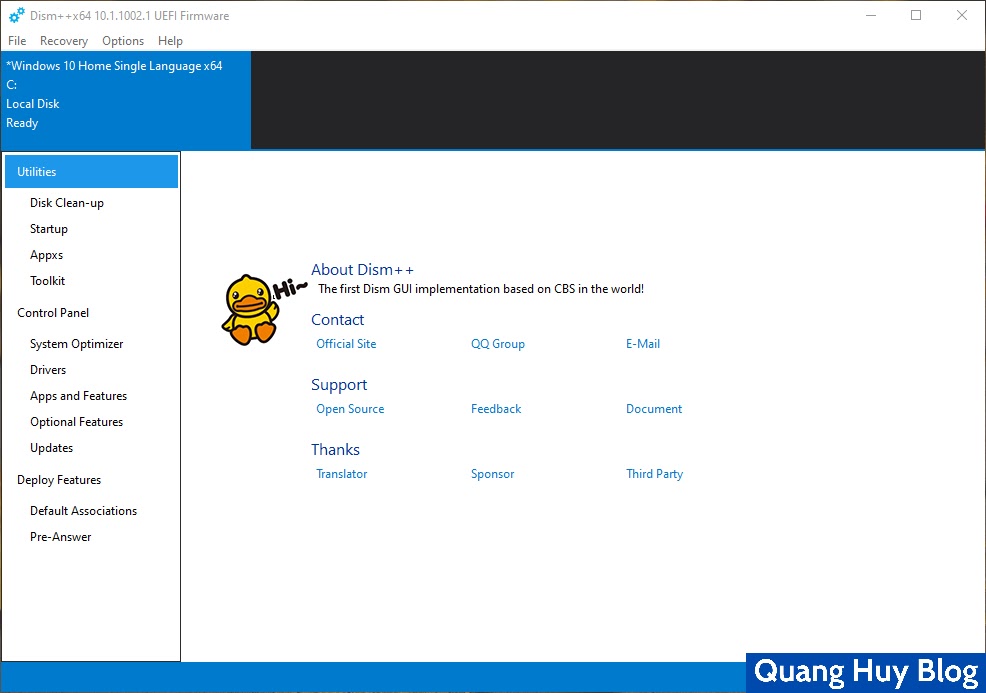
Task: Minimize the Dism++ window
Action: coord(871,16)
